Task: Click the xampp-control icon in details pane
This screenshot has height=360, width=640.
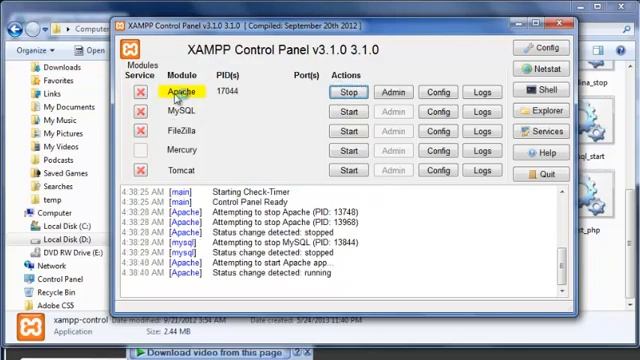Action: 31,327
